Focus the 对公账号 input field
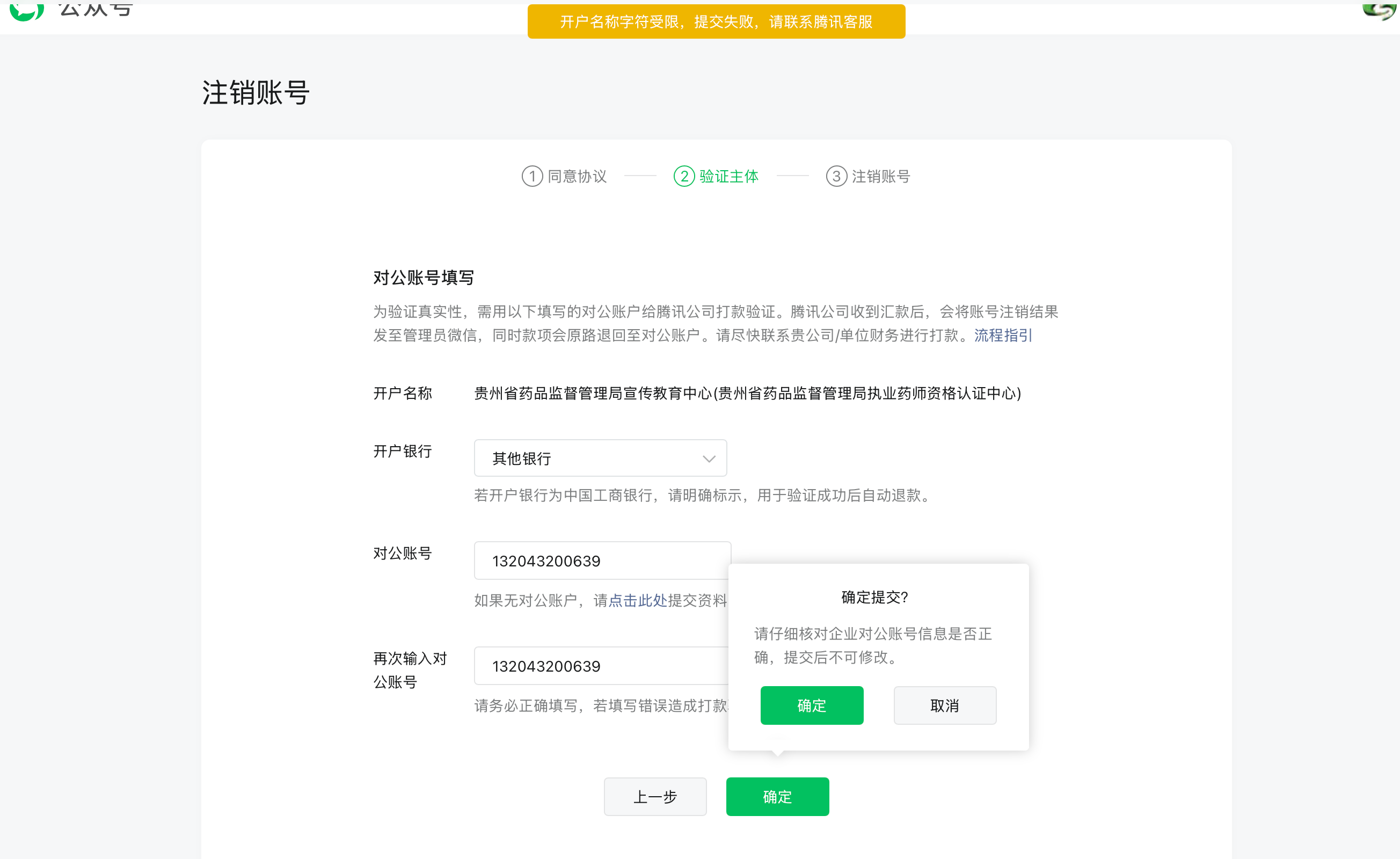The height and width of the screenshot is (859, 1400). coord(602,560)
